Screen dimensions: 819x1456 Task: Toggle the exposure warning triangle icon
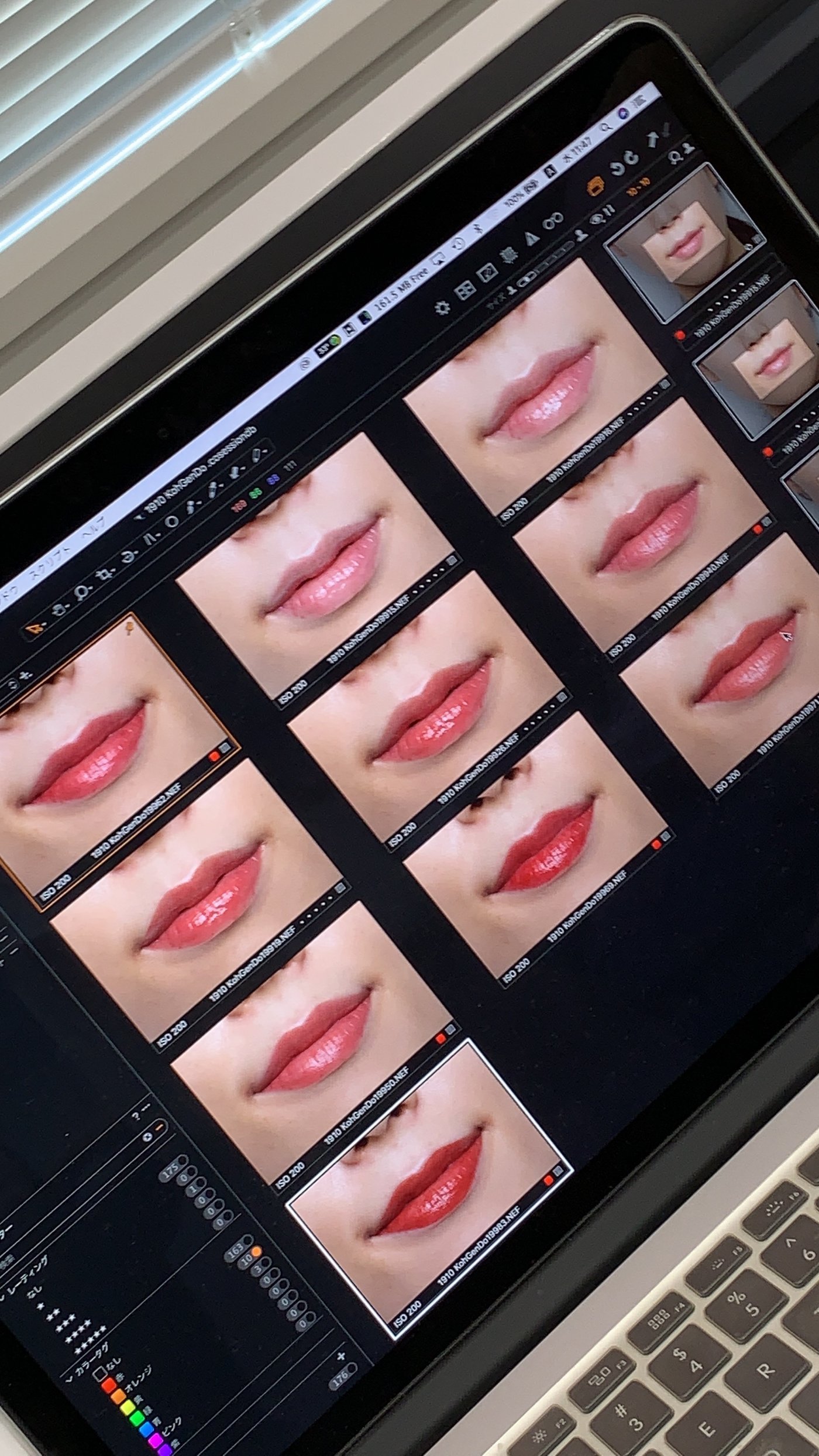[x=531, y=239]
